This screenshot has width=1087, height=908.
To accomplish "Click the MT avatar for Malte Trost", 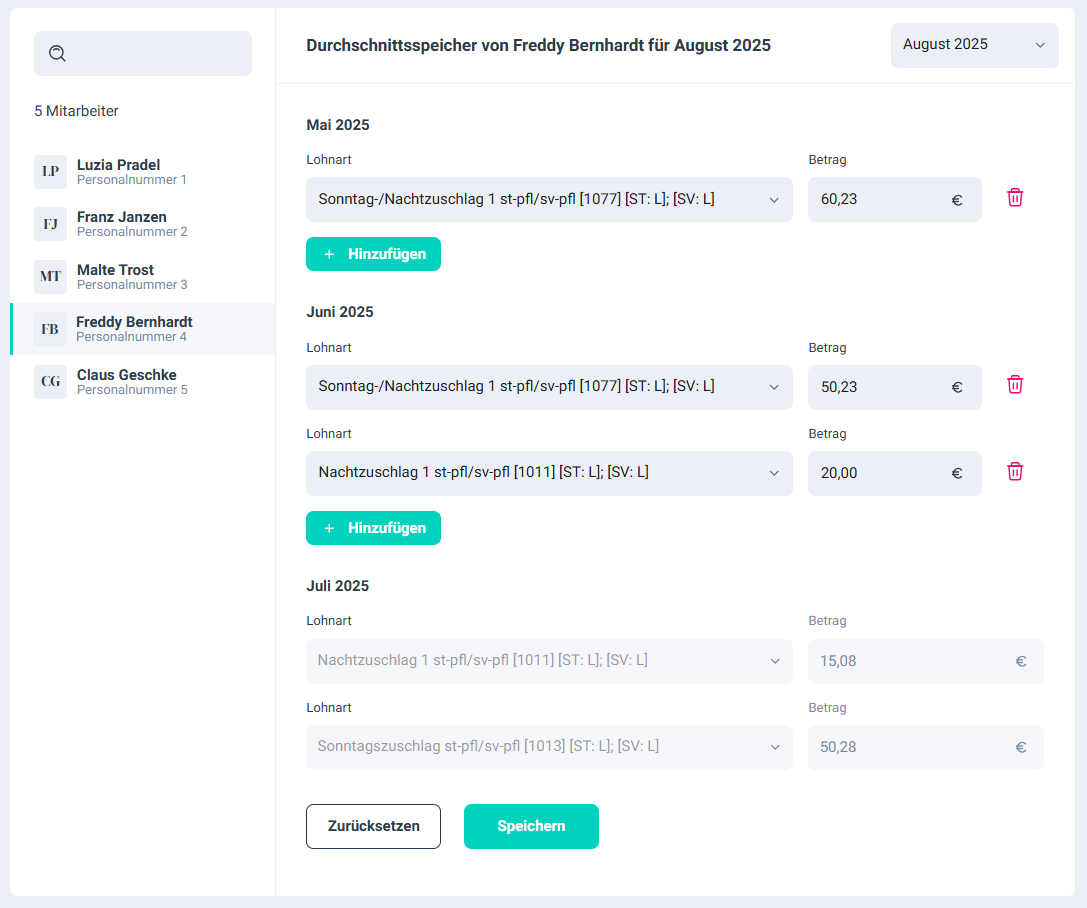I will point(50,277).
